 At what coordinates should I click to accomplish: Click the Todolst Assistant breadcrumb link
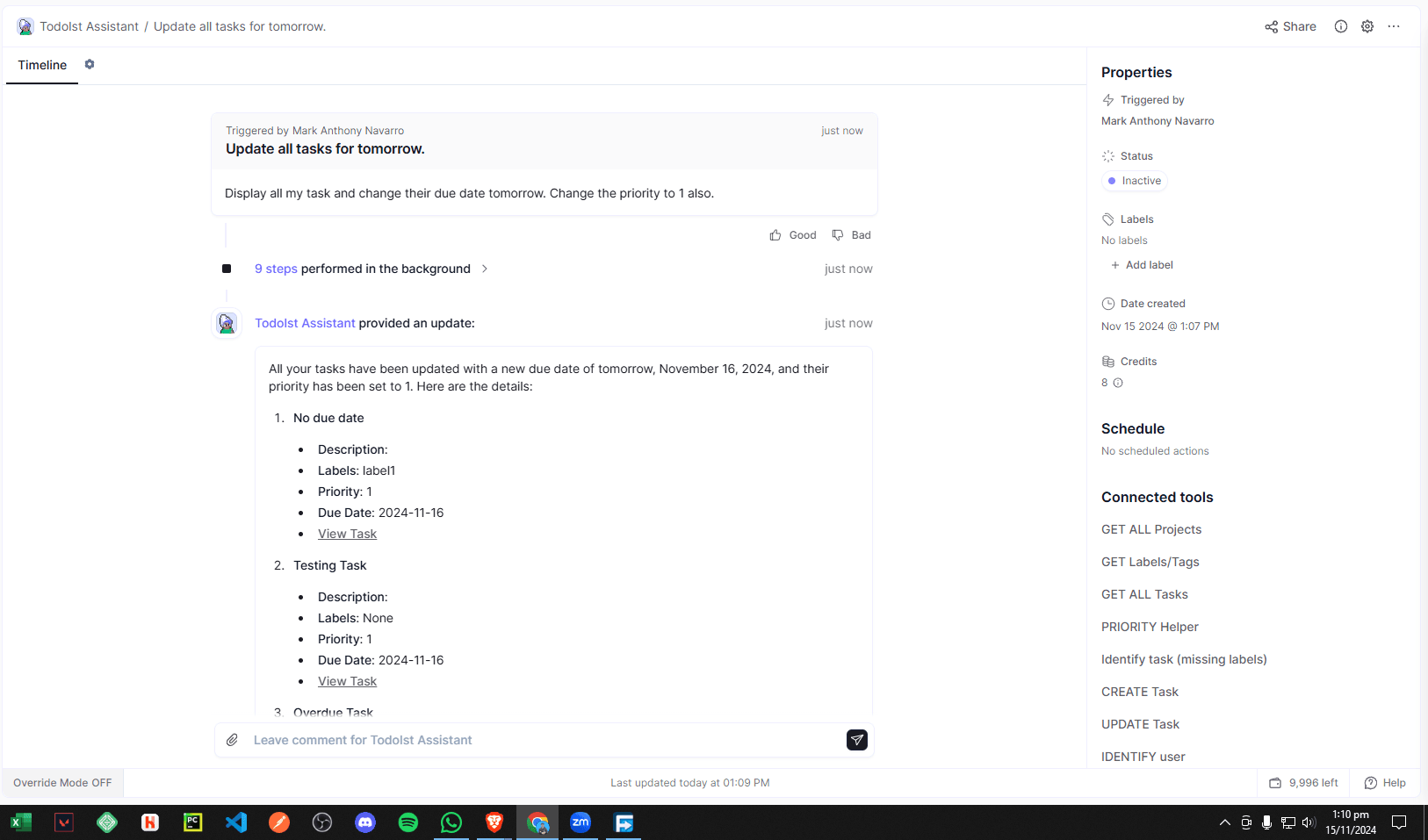click(89, 26)
